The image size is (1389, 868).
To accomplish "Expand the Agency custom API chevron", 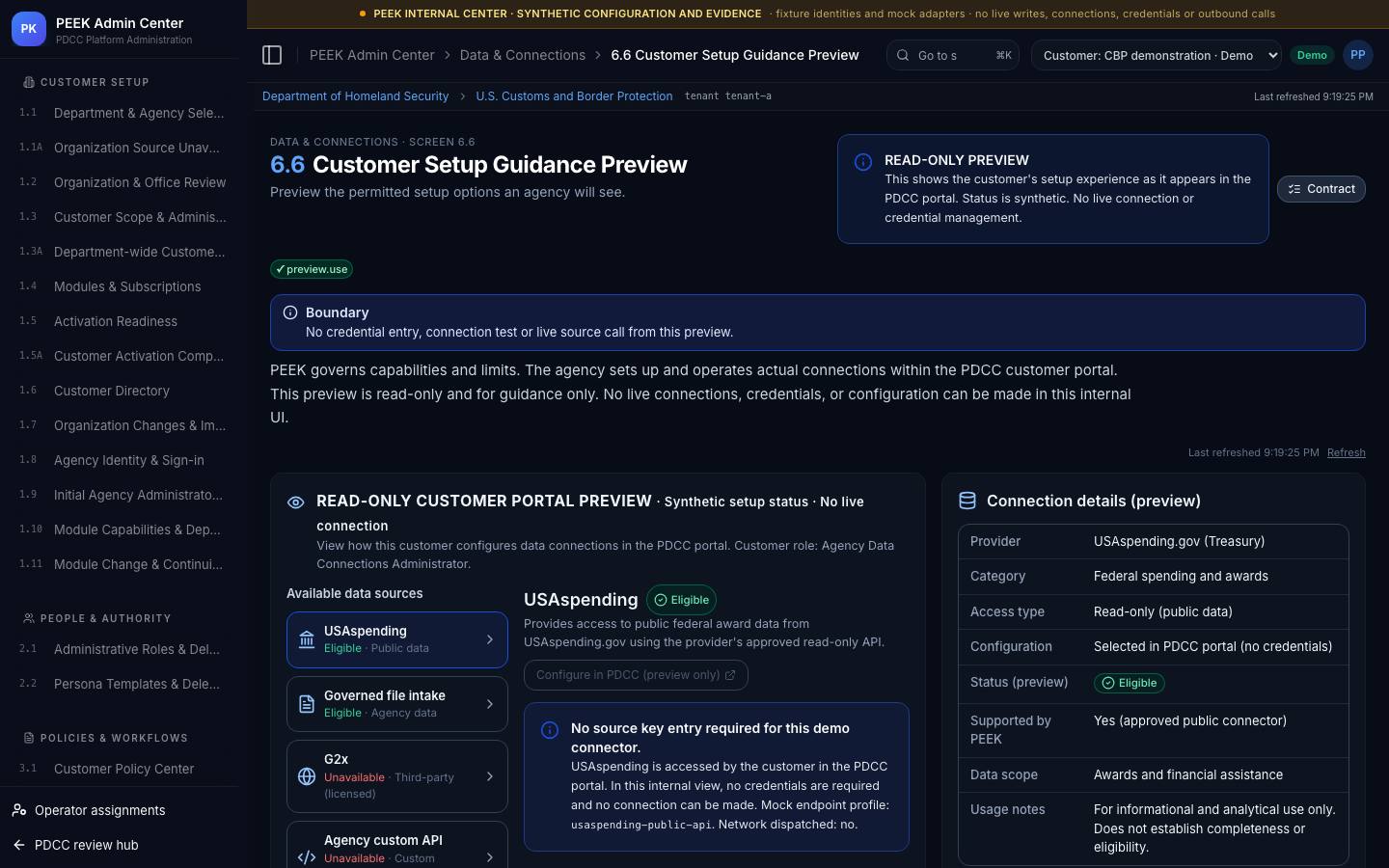I will coord(490,857).
